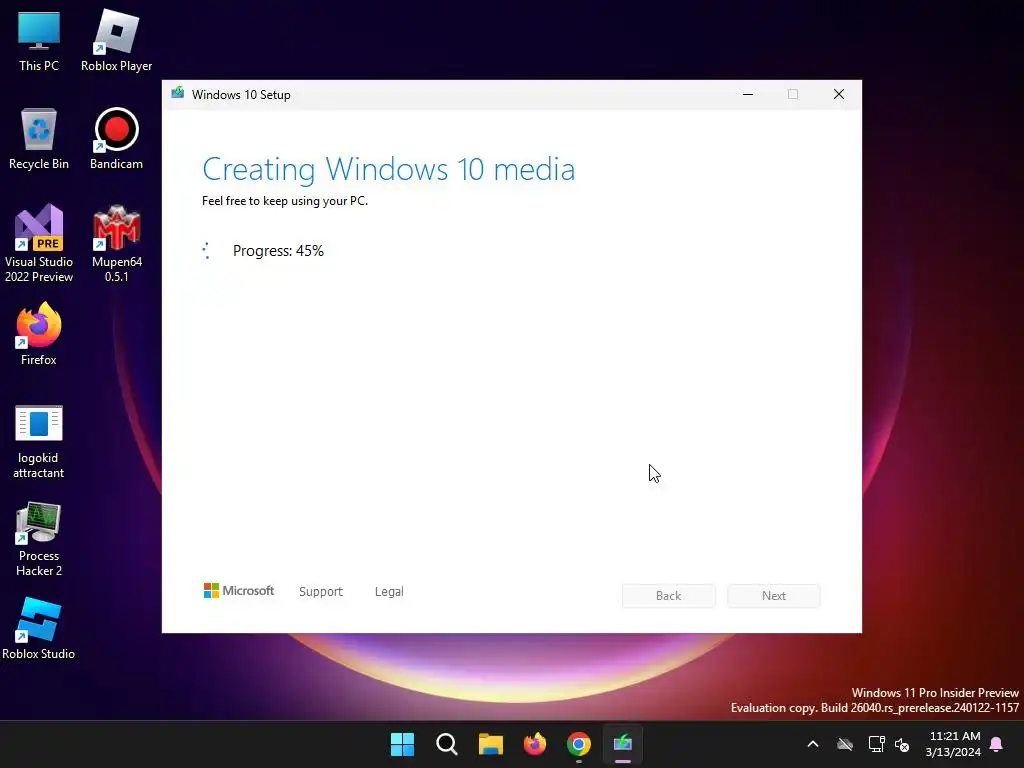
Task: Select Bandicam desktop shortcut
Action: pos(116,138)
